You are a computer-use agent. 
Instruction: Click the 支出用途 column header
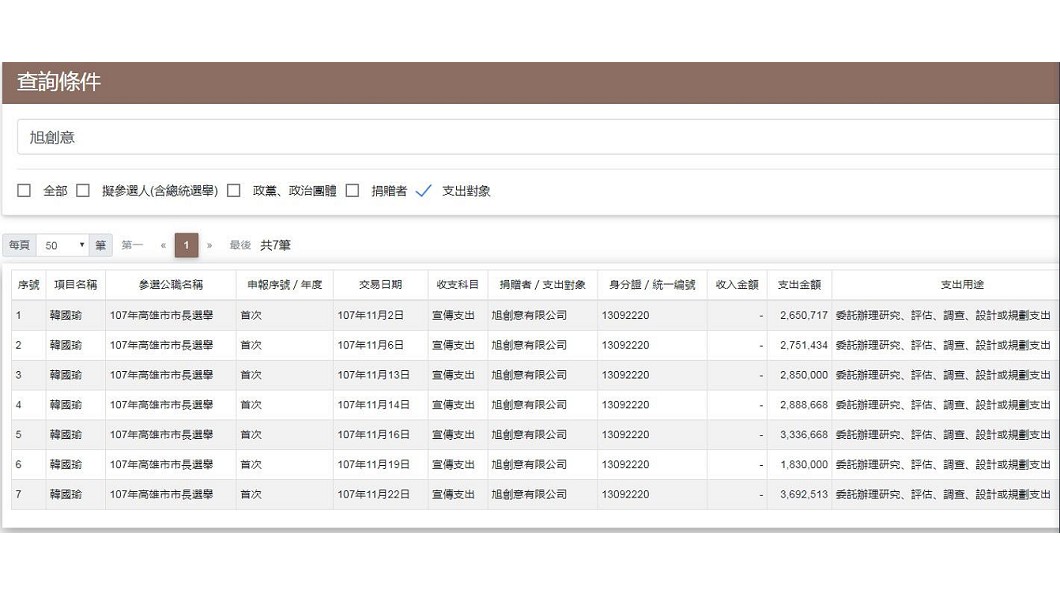[963, 285]
